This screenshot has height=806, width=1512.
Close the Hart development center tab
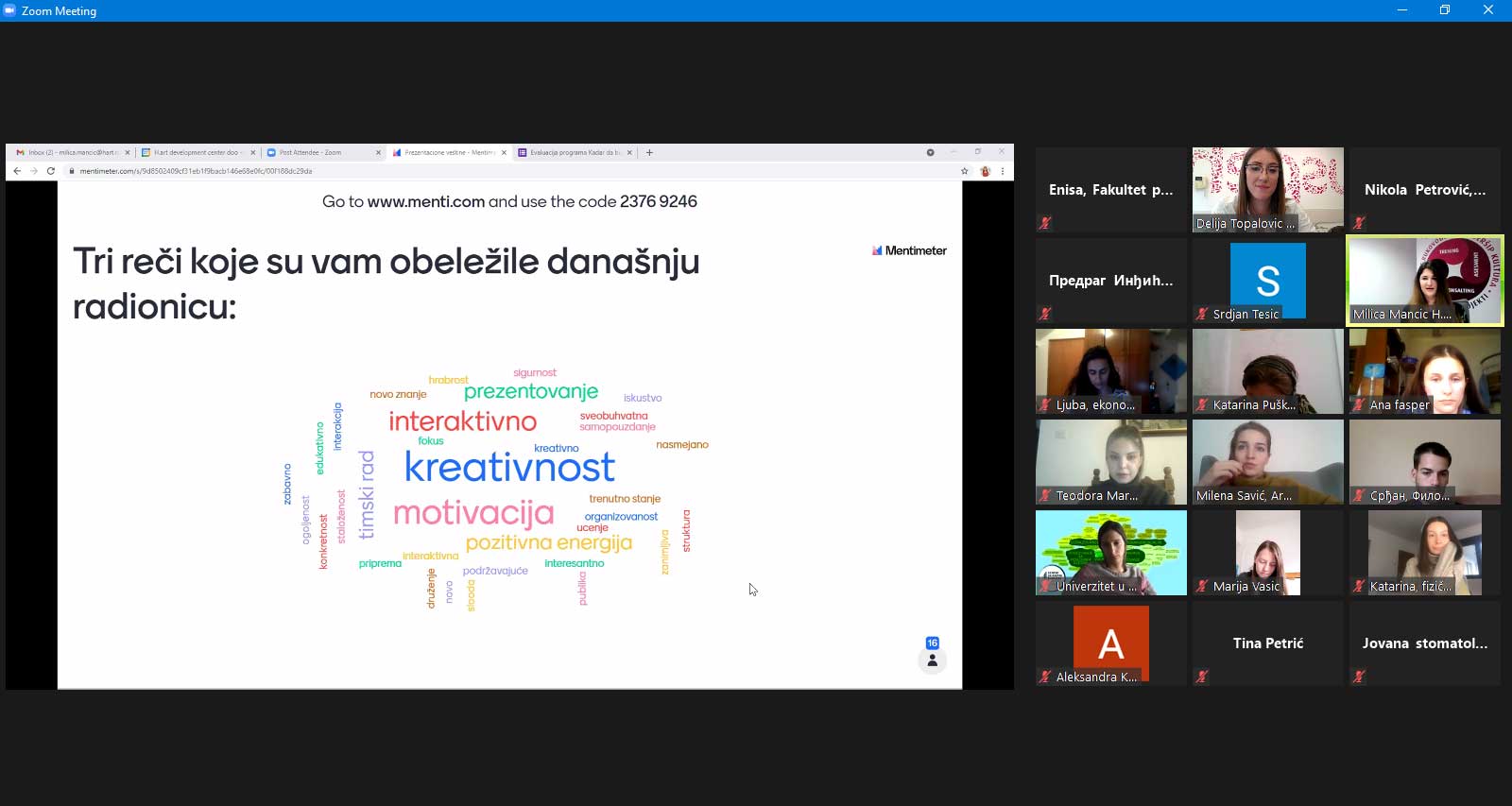[x=253, y=152]
